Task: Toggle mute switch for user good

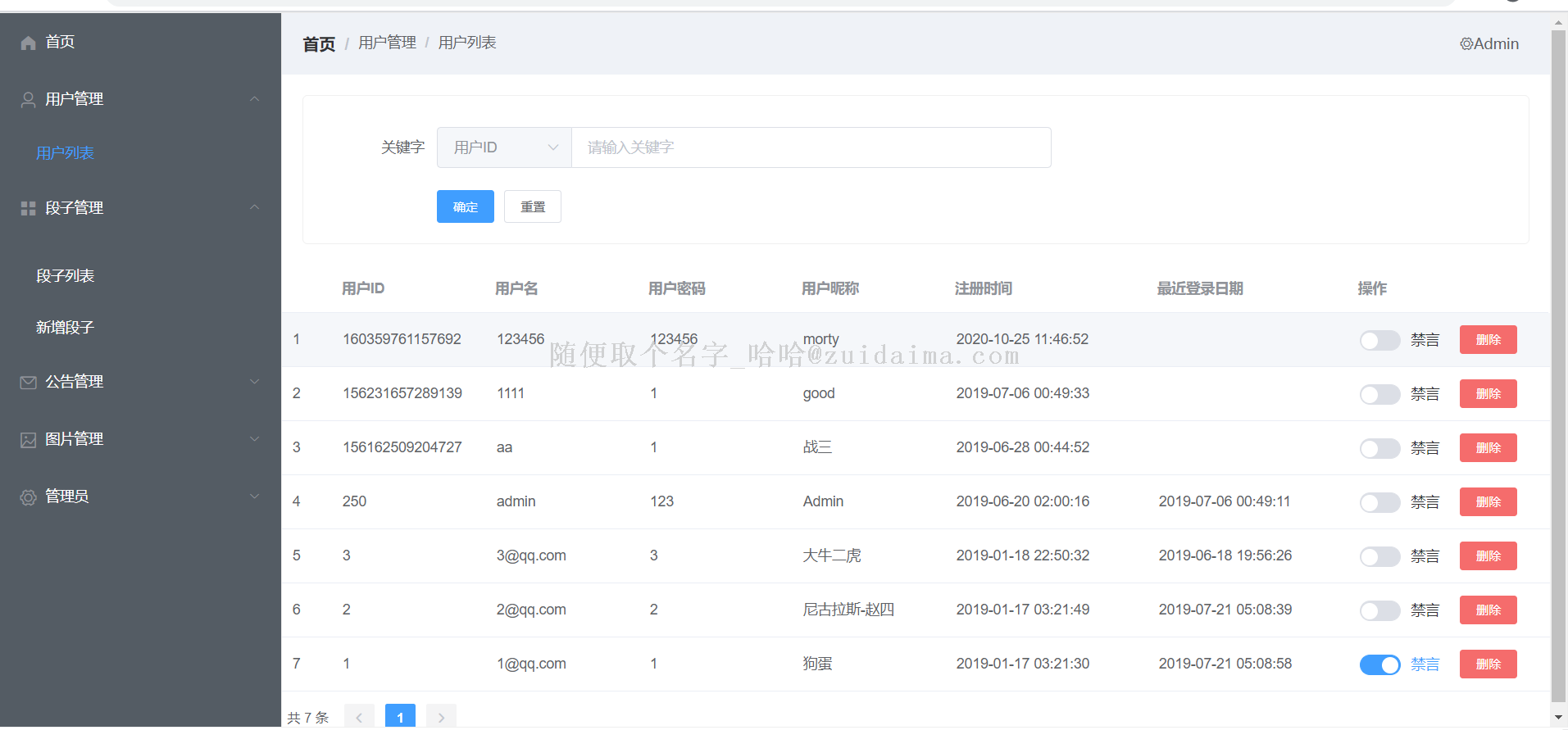Action: (x=1379, y=394)
